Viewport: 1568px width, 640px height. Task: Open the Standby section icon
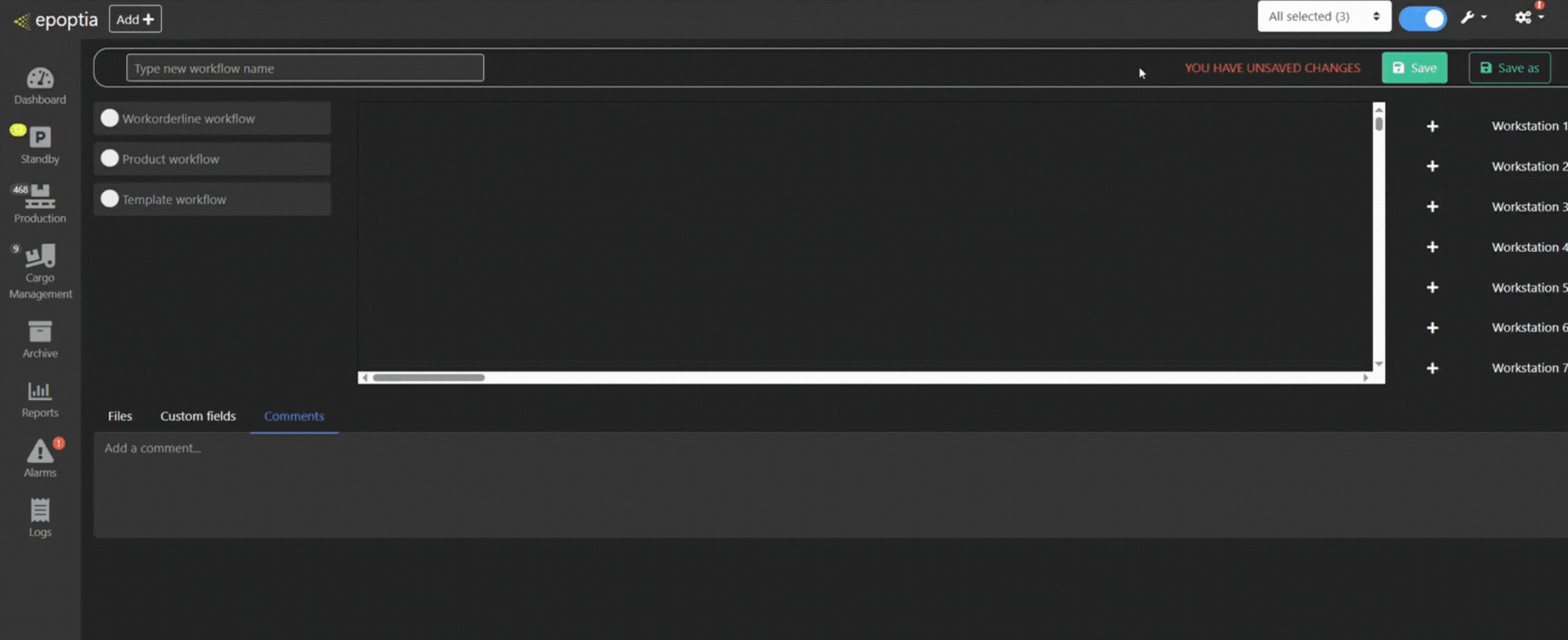(x=40, y=137)
